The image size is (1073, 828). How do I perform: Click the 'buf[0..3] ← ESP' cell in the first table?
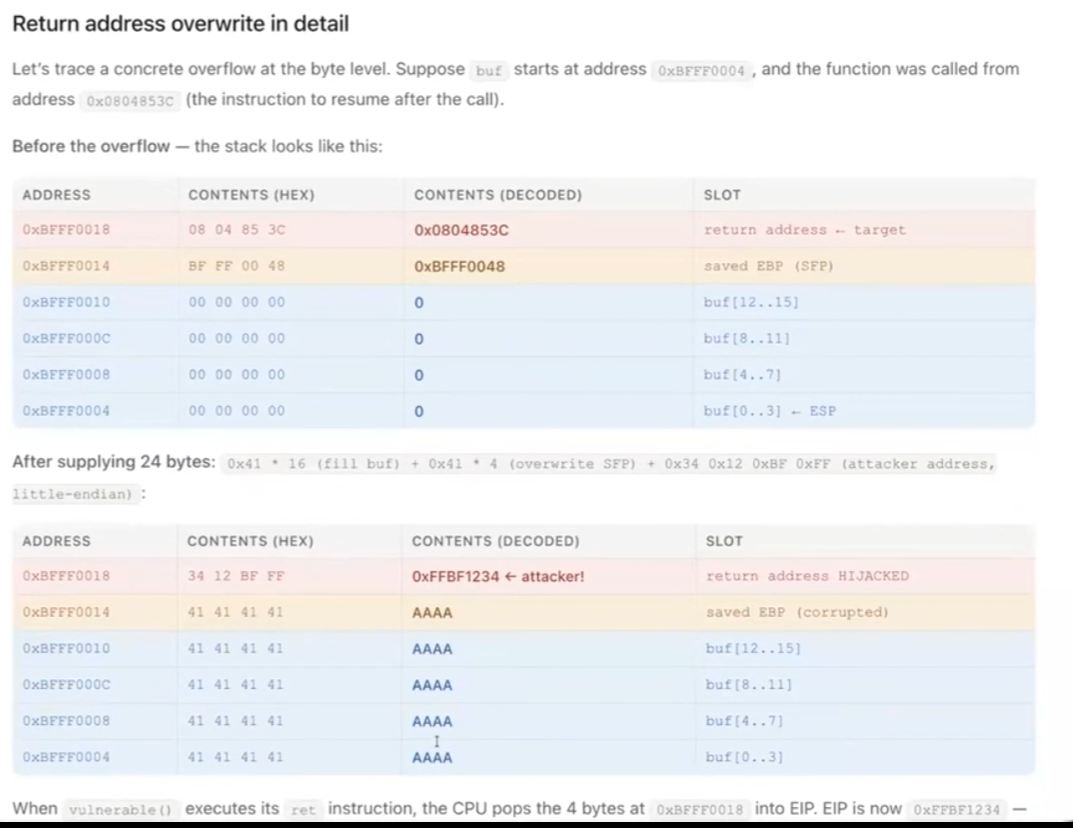point(770,411)
